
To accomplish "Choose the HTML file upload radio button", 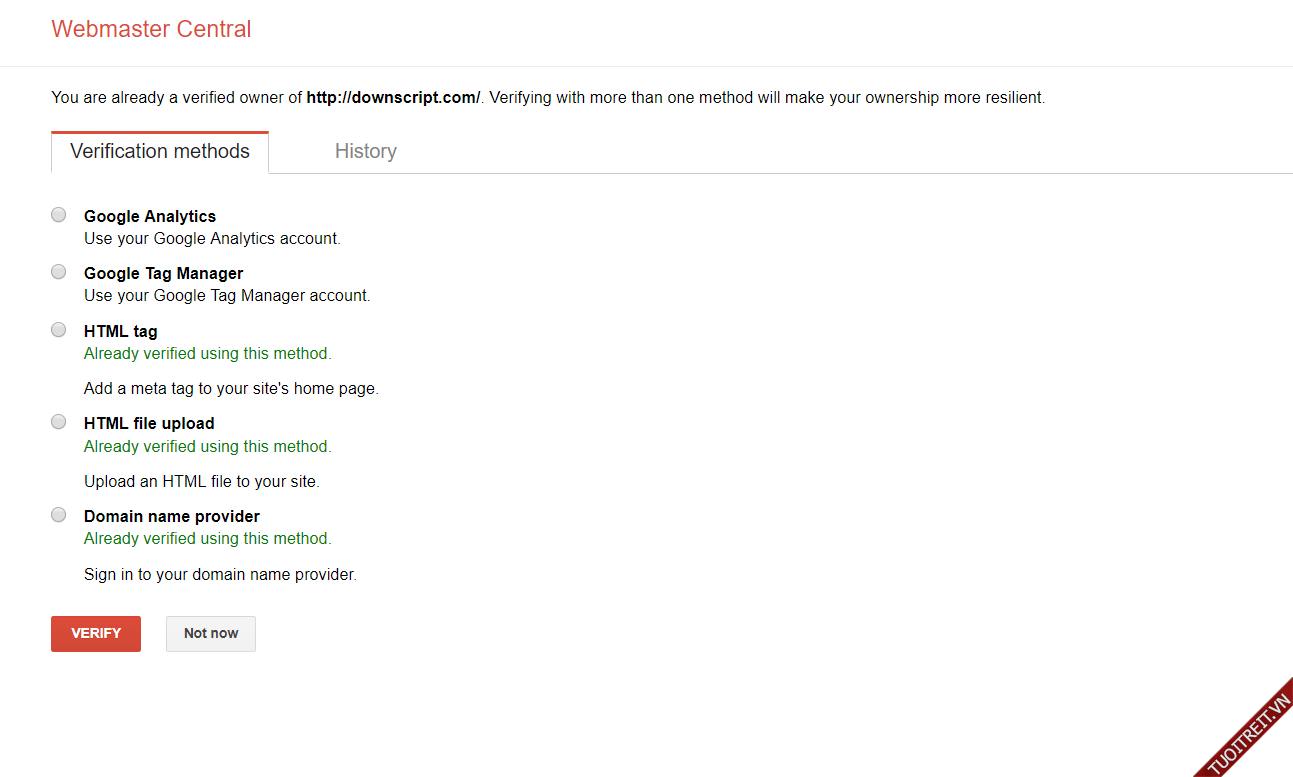I will coord(59,422).
